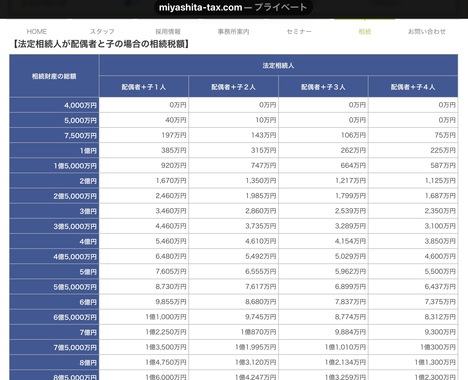Select the 配偶者+子4人 column header
Viewport: 468px width, 380px height.
pos(413,87)
